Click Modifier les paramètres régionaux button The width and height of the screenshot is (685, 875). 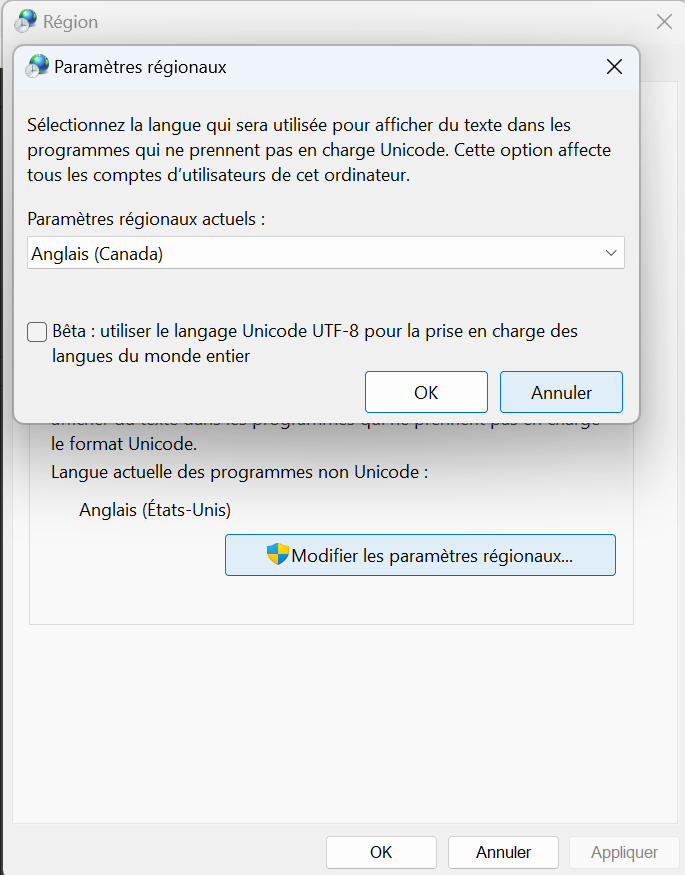click(x=420, y=555)
